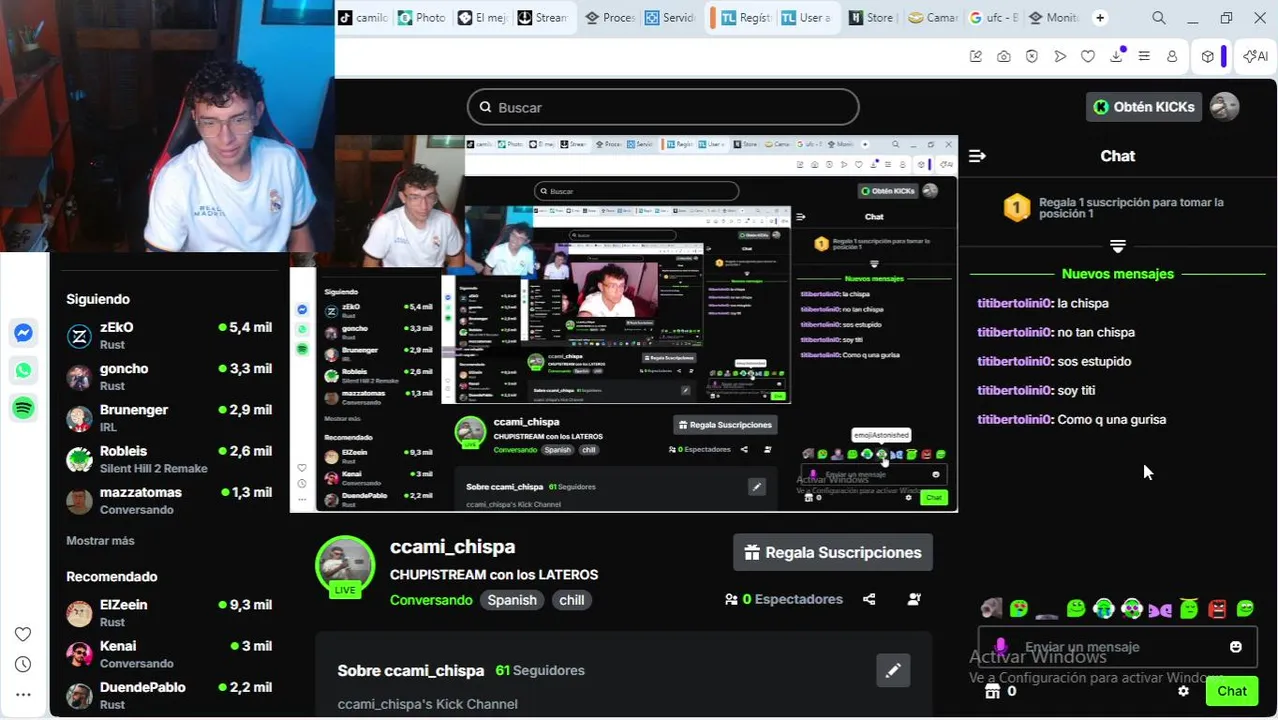Click titibertolini0 on the 'soy titi' message

pyautogui.click(x=1015, y=390)
